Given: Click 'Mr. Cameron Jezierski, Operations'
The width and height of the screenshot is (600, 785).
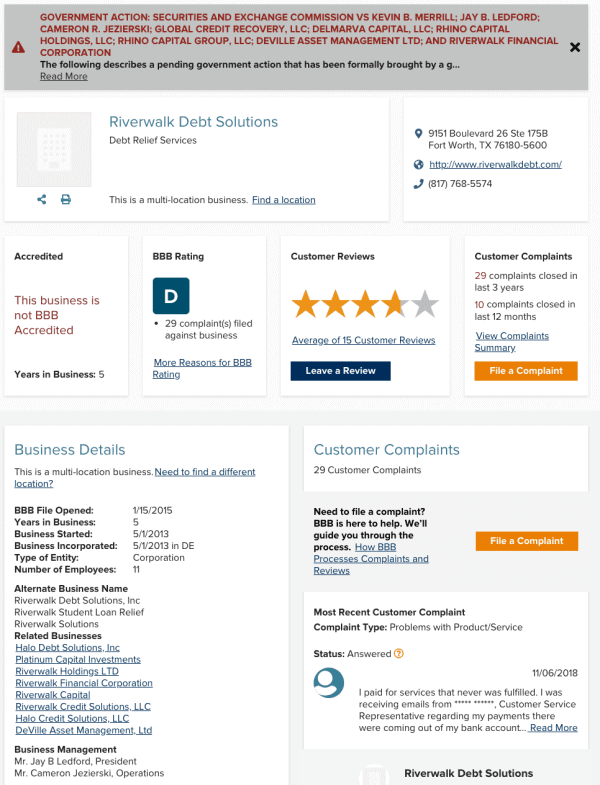Looking at the screenshot, I should point(89,773).
